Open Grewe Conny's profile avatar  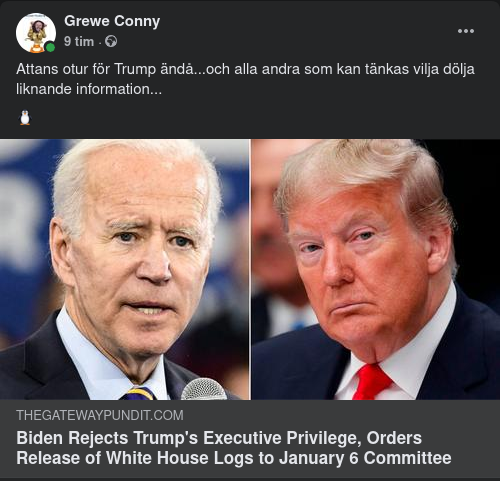coord(36,33)
